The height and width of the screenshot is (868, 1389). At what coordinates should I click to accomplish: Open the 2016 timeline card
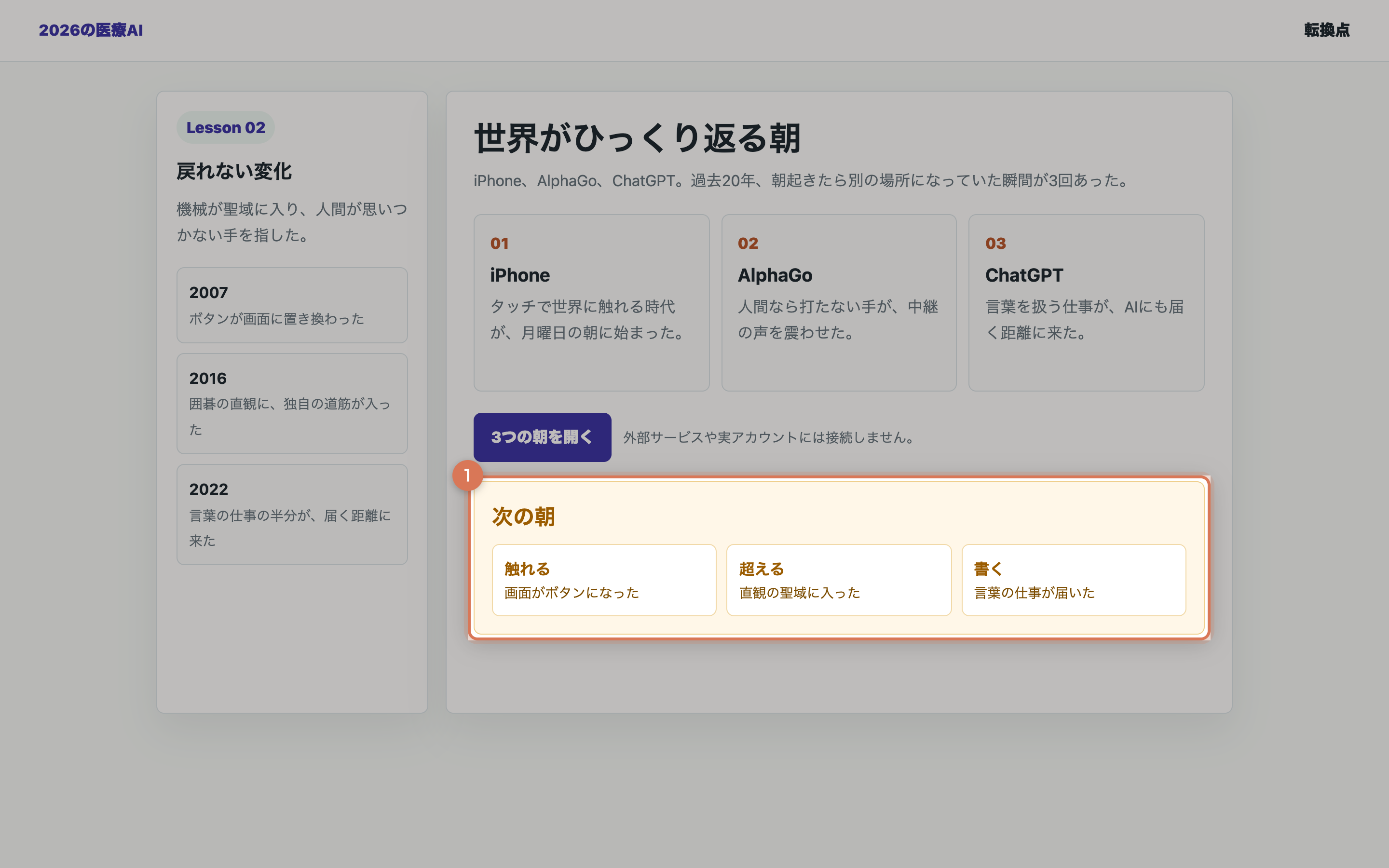click(292, 404)
